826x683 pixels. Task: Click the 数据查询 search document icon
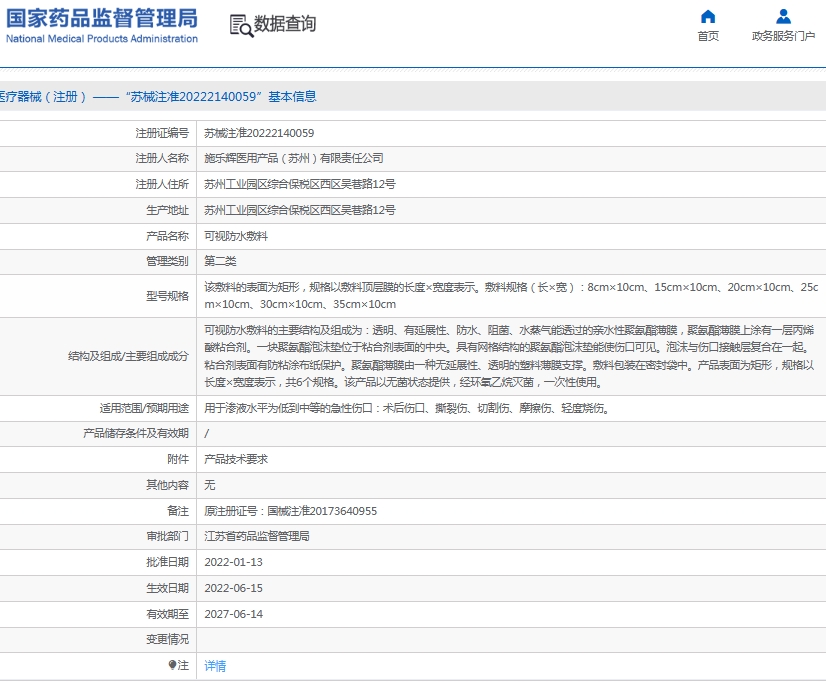(241, 25)
